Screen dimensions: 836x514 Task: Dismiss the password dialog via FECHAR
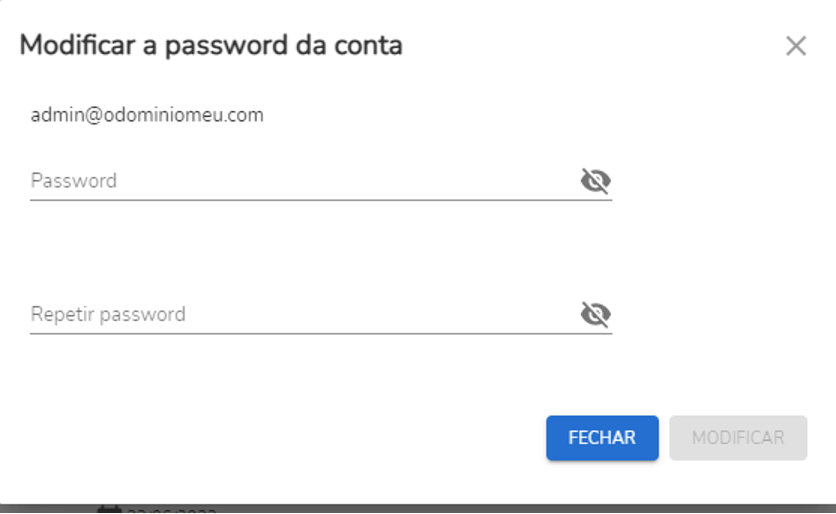point(602,438)
